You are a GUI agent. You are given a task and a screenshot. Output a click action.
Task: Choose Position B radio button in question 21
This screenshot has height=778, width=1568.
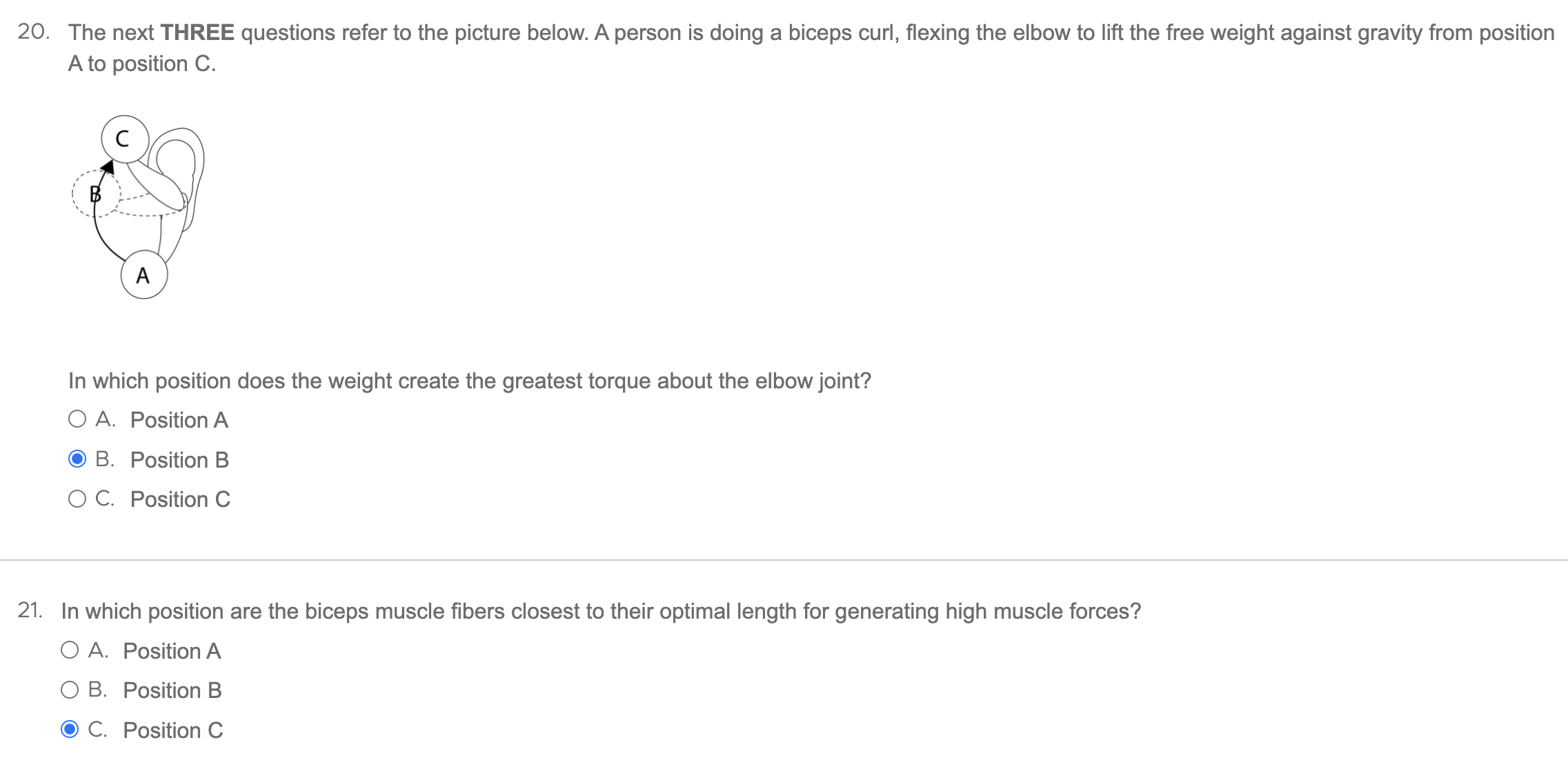pyautogui.click(x=71, y=690)
